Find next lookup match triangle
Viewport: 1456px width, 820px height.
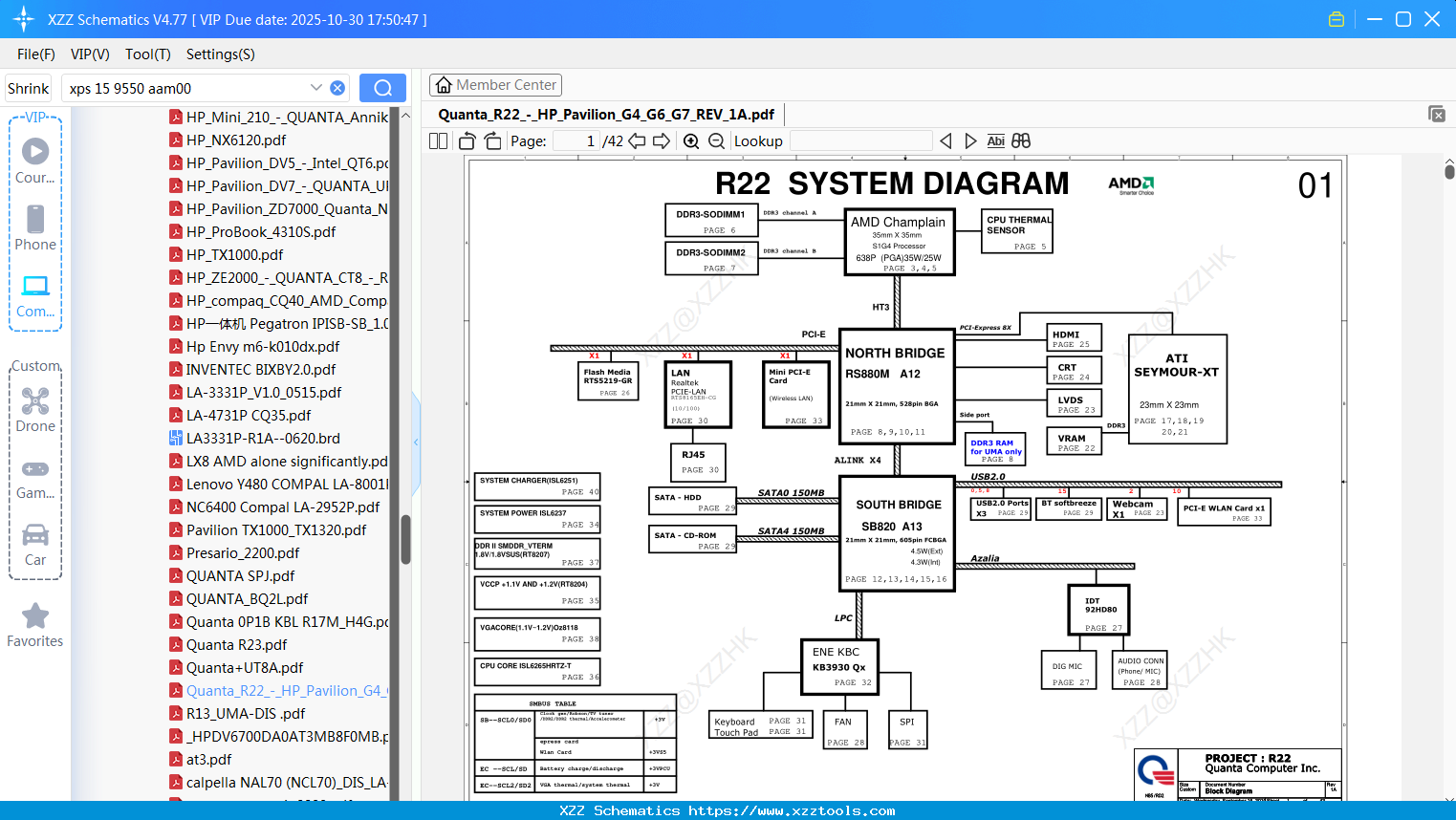tap(970, 141)
